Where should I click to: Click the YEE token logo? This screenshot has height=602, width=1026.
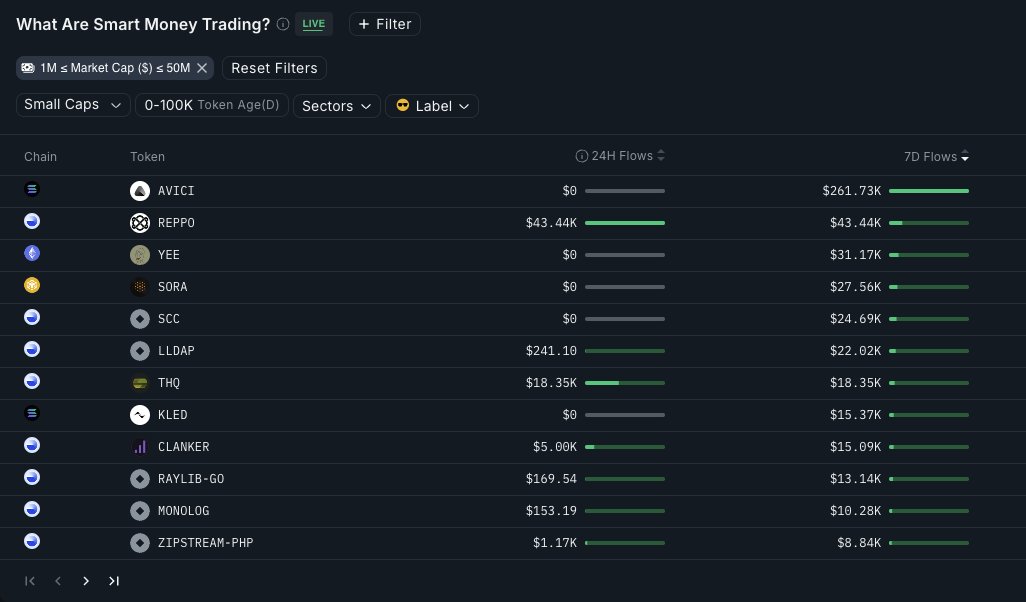click(140, 255)
